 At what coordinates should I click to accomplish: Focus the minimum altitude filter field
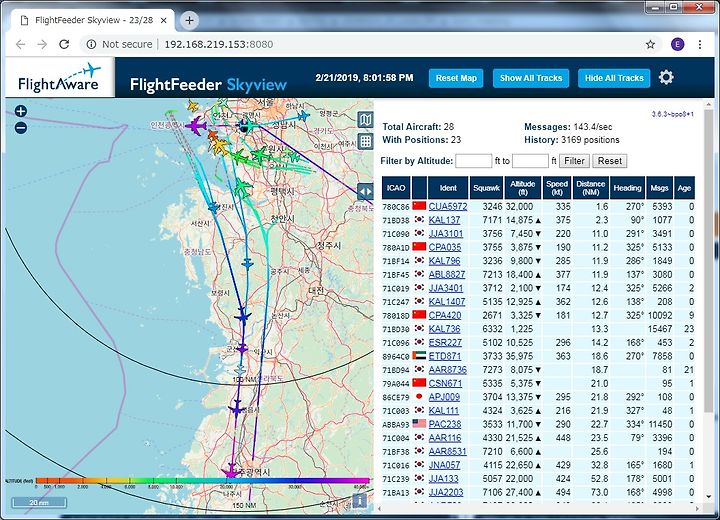point(473,161)
